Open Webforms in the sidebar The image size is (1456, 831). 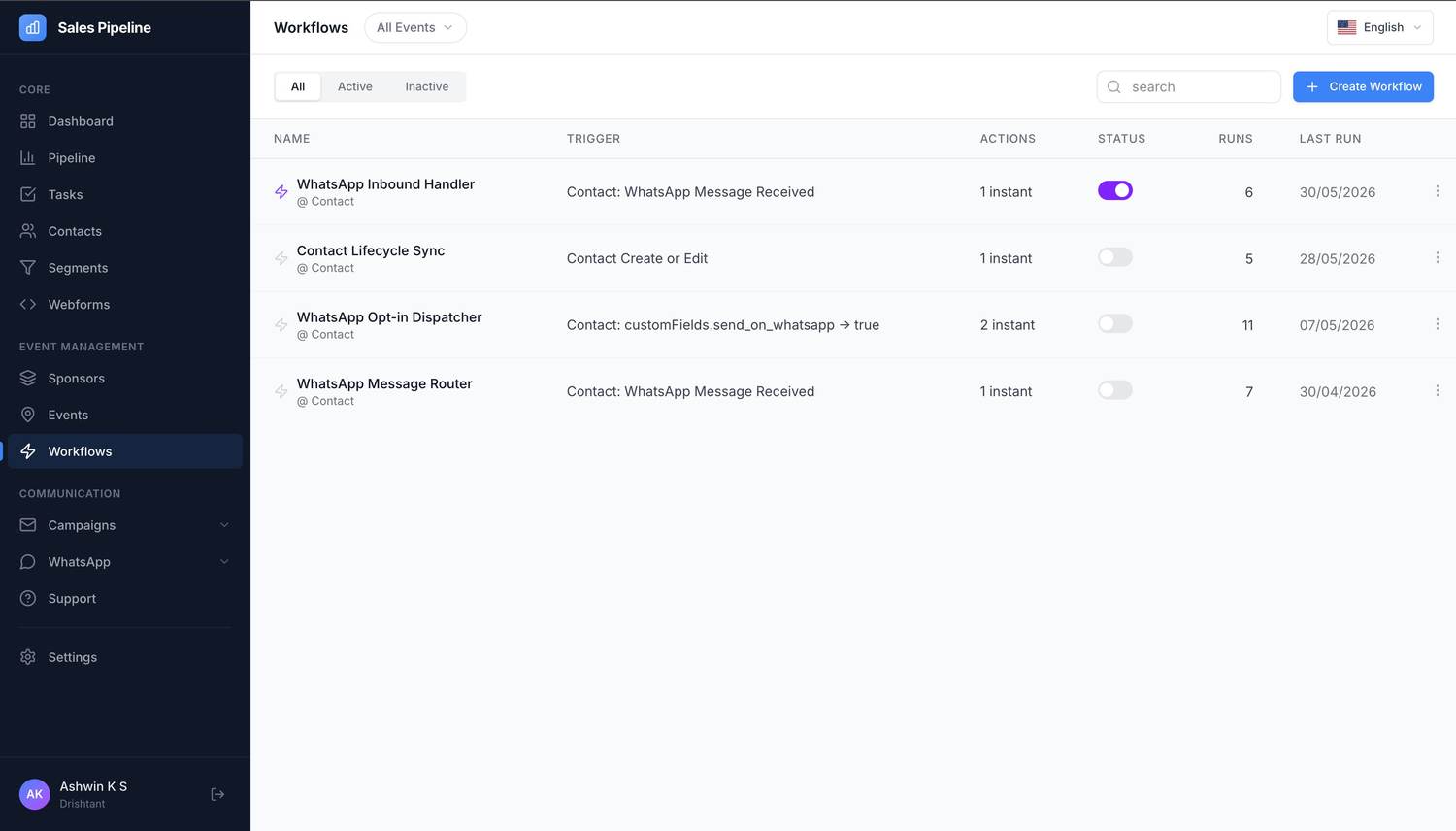125,305
